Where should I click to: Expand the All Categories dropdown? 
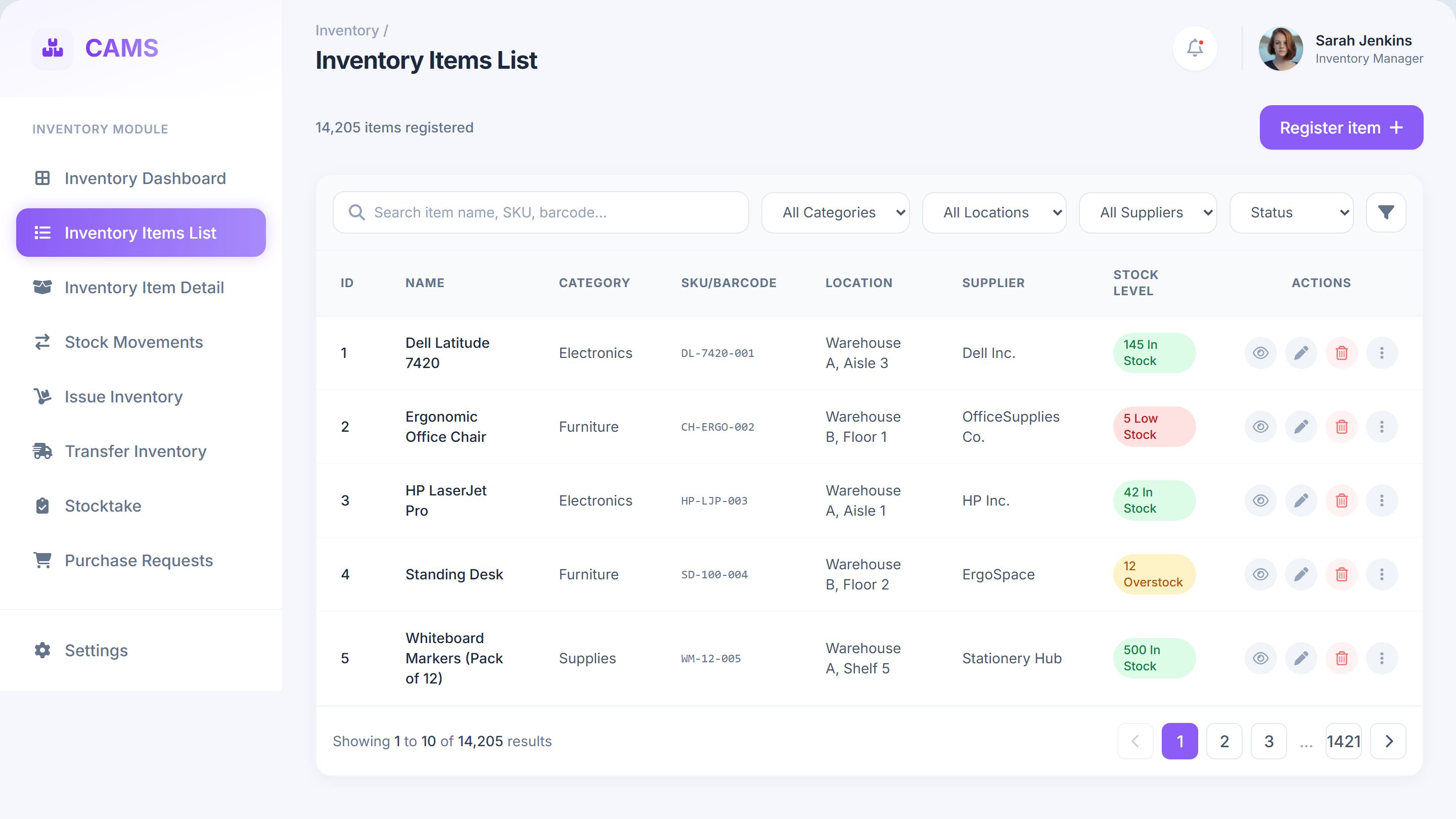pyautogui.click(x=835, y=212)
